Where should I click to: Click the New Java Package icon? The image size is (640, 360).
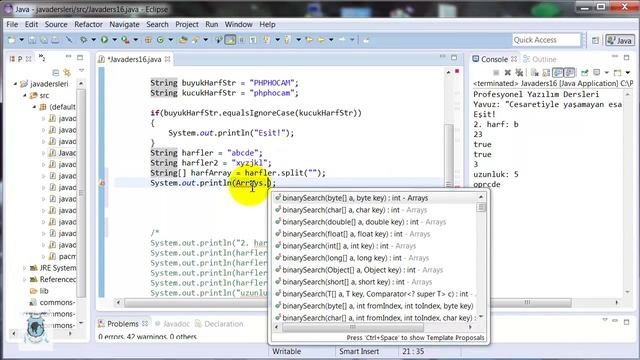click(149, 40)
